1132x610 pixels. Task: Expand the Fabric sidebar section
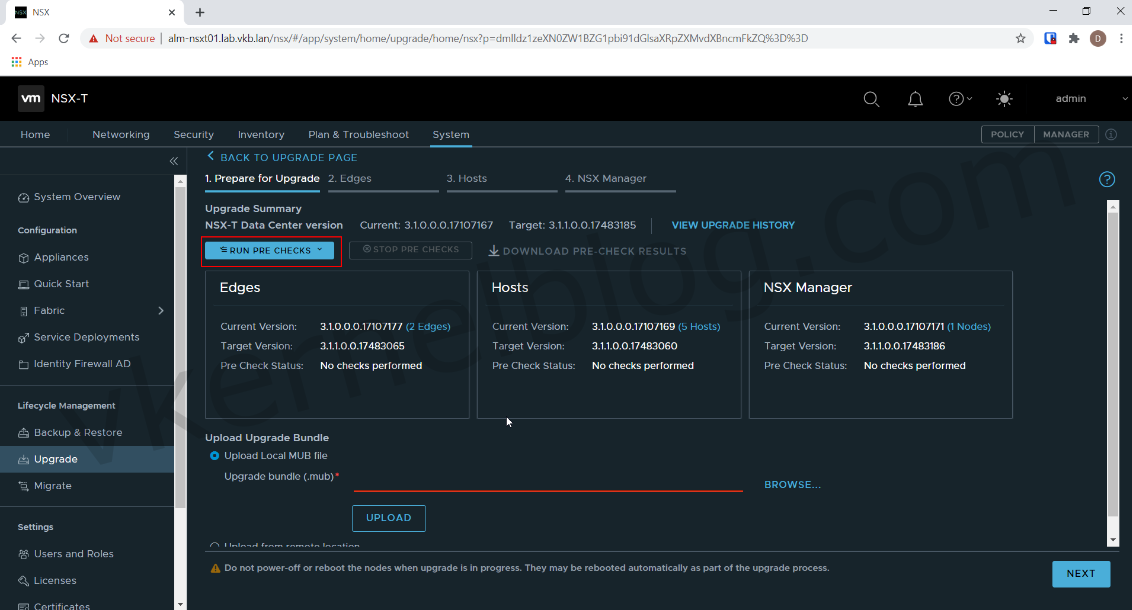(x=158, y=310)
